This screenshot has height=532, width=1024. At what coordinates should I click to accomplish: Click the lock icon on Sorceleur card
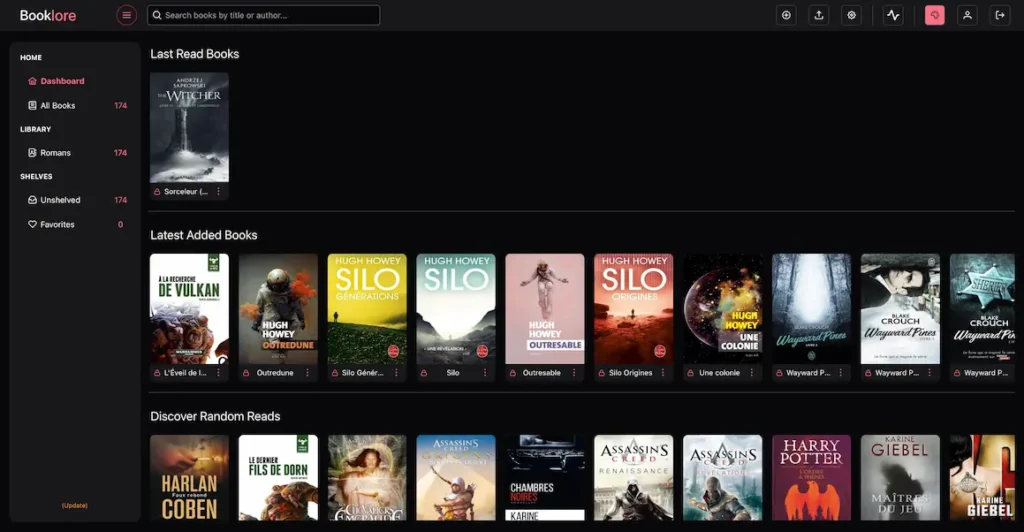[x=157, y=192]
